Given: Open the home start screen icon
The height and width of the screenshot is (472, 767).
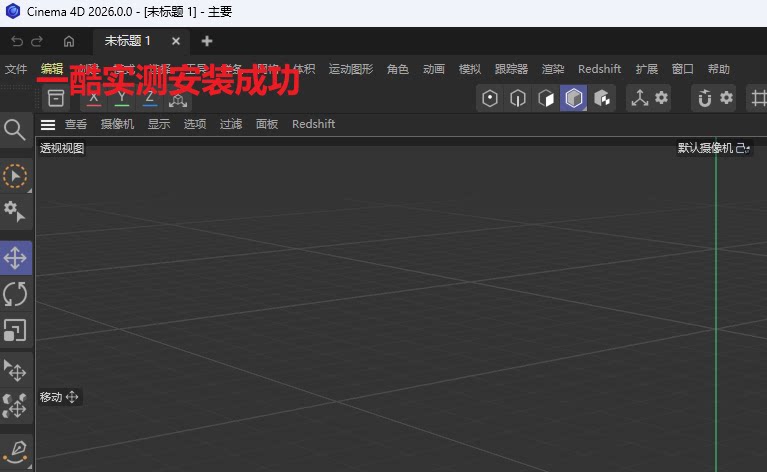Looking at the screenshot, I should click(x=69, y=41).
